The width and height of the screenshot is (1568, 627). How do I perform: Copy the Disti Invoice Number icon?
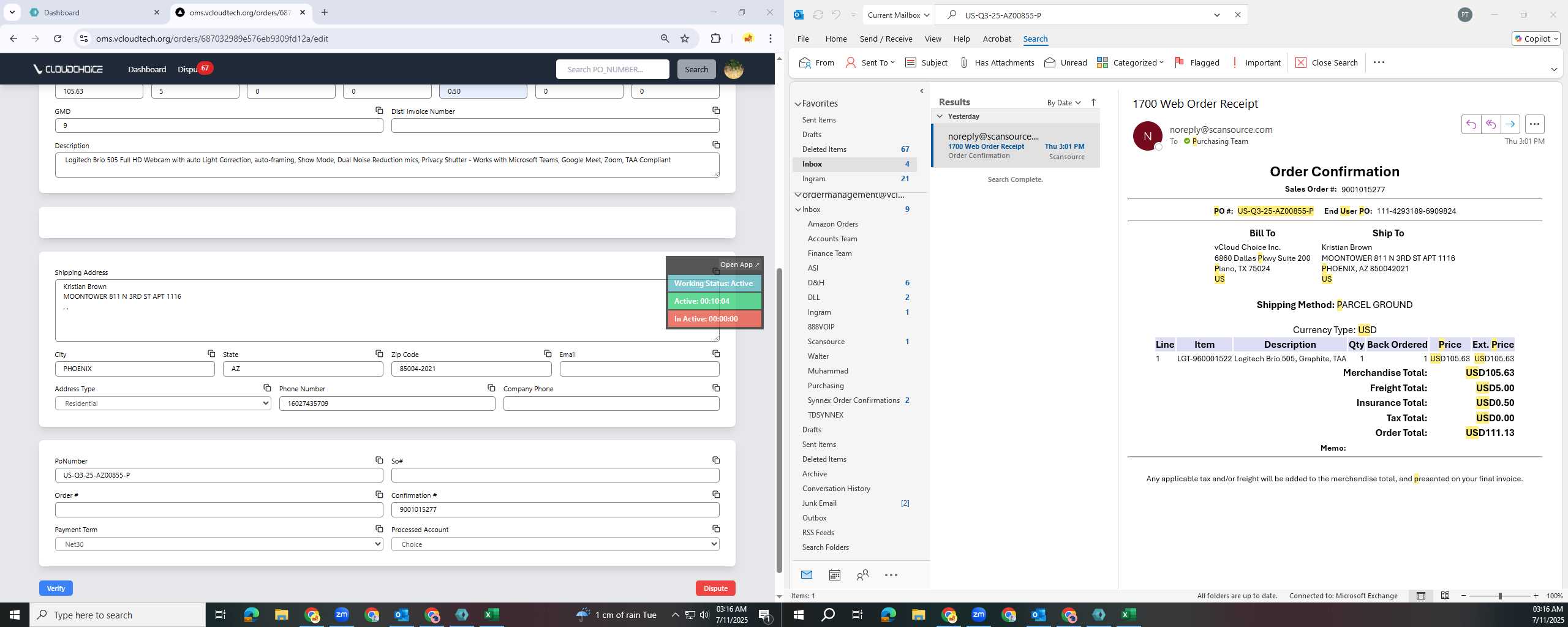pyautogui.click(x=715, y=110)
